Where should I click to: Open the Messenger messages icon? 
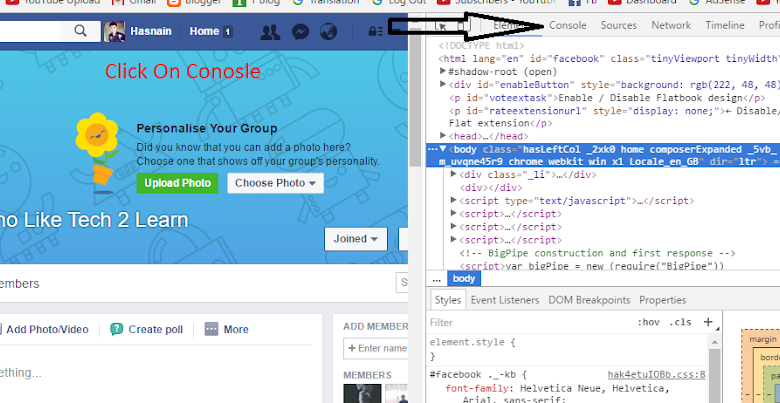(300, 32)
